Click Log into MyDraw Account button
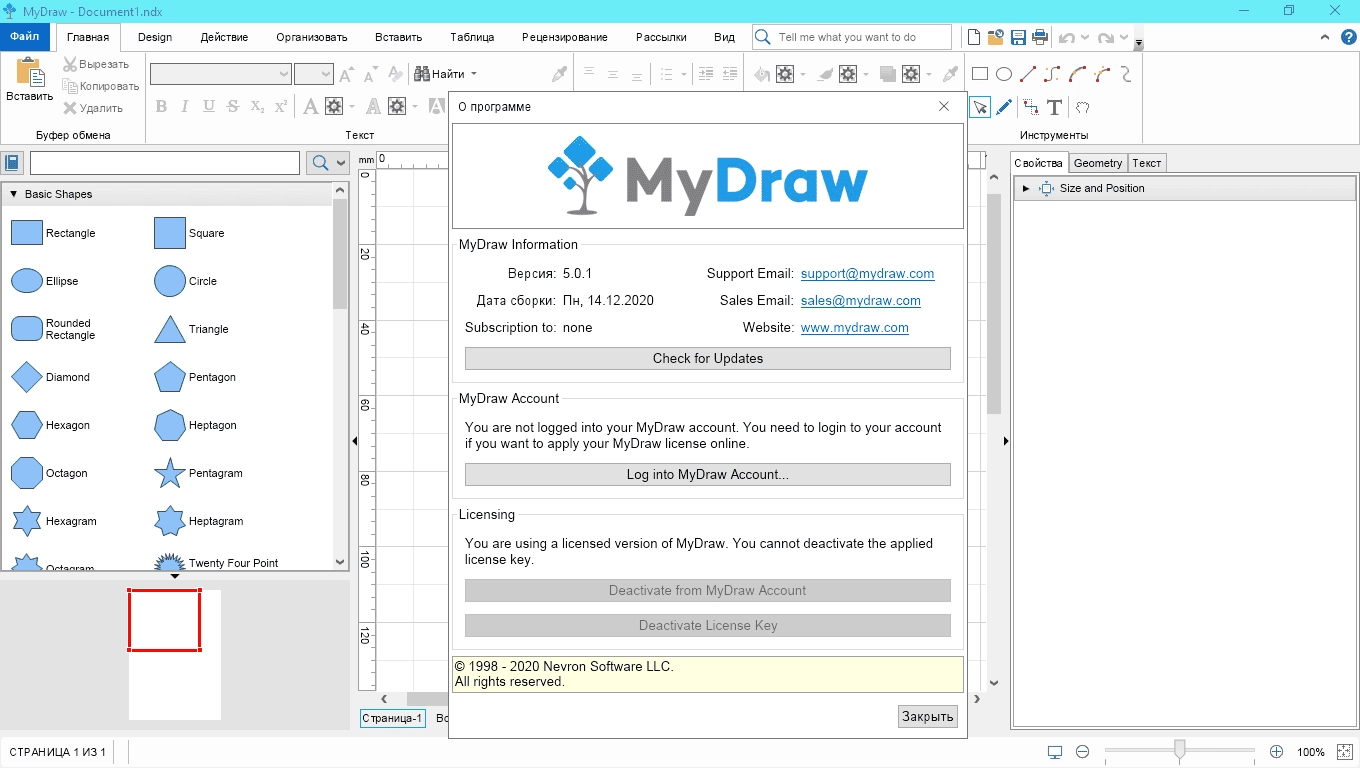 (x=708, y=474)
